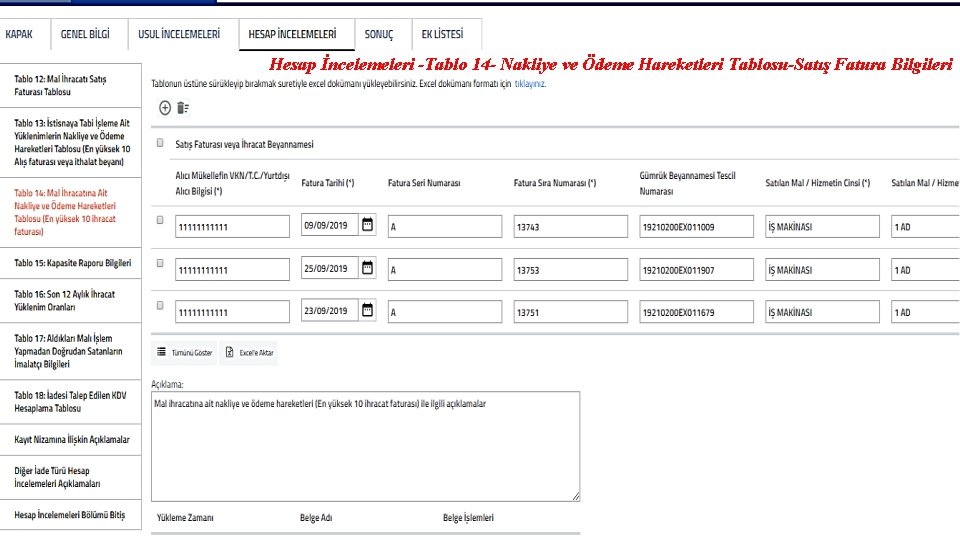This screenshot has width=960, height=540.
Task: Tick the header select-all checkbox
Action: point(160,143)
